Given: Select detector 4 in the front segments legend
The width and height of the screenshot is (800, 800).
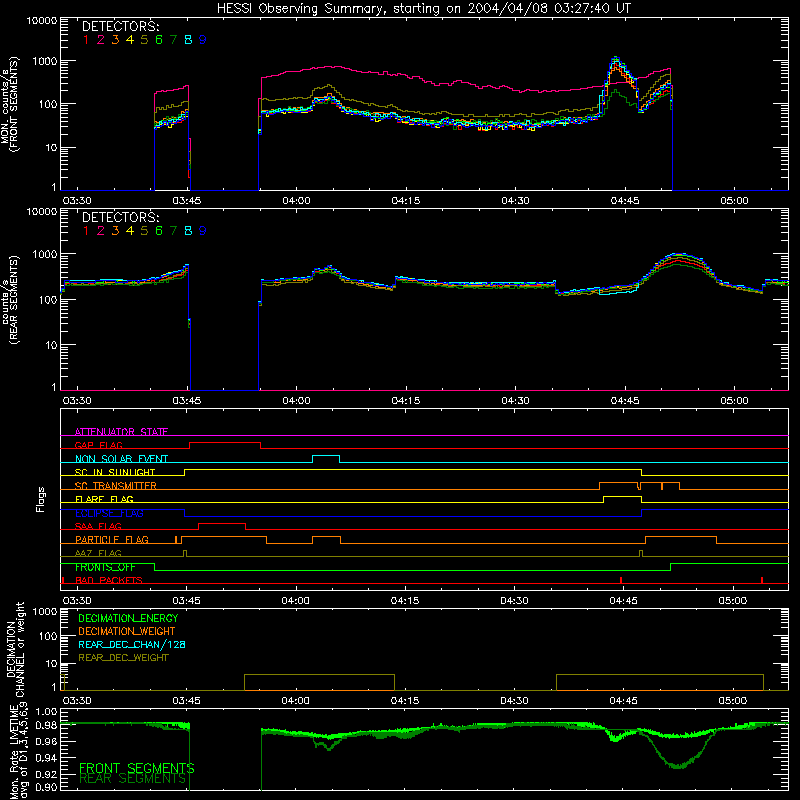Looking at the screenshot, I should click(130, 40).
